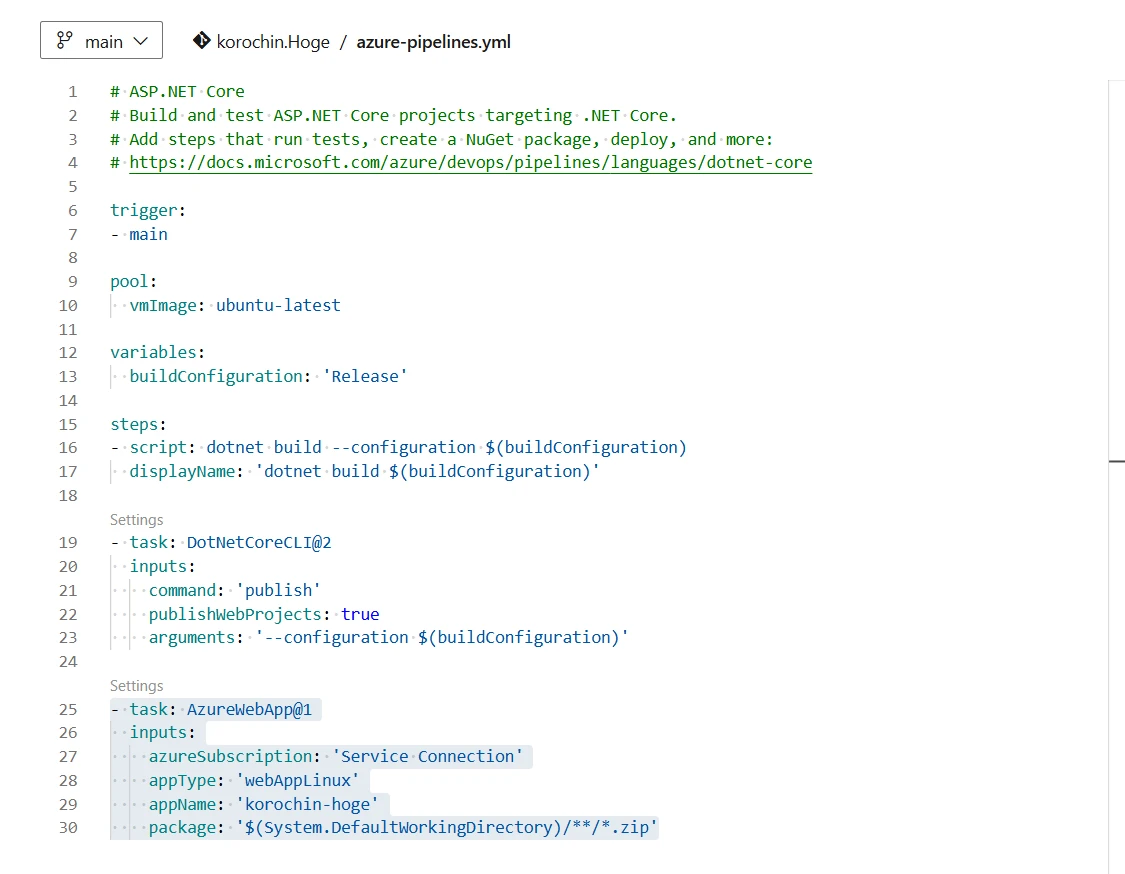Click the scrollbar position marker on right edge
Image resolution: width=1125 pixels, height=874 pixels.
pyautogui.click(x=1116, y=462)
